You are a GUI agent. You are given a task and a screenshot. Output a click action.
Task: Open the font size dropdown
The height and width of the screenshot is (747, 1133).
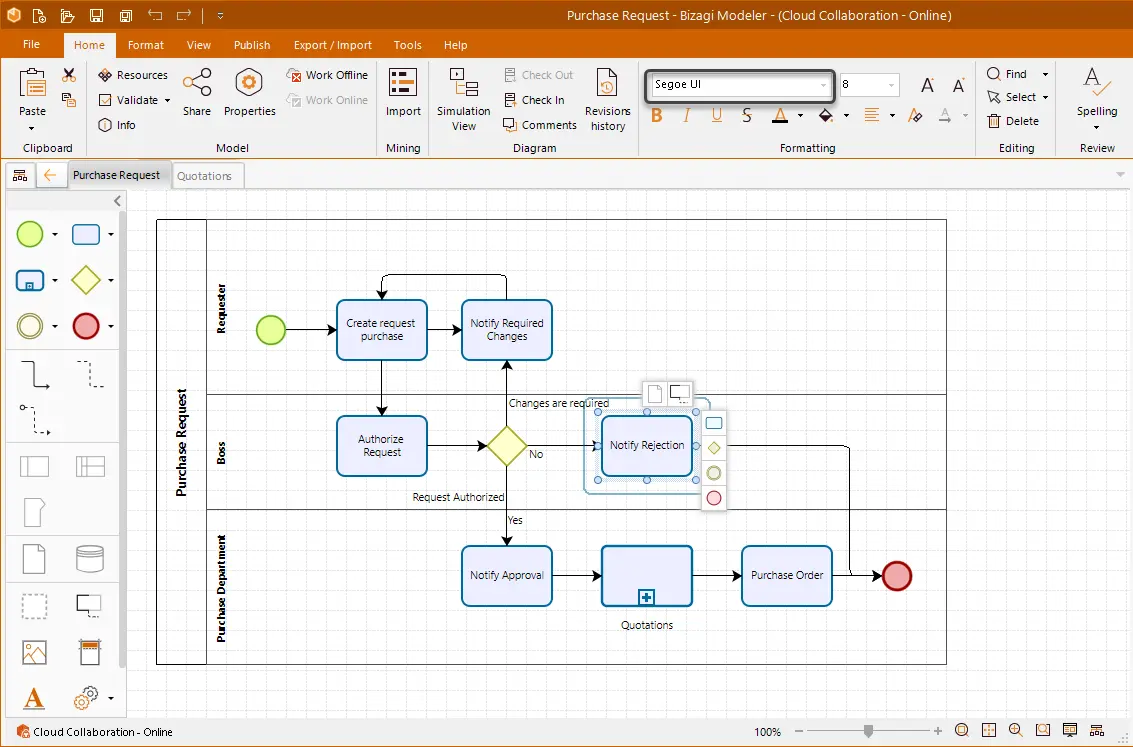tap(891, 85)
